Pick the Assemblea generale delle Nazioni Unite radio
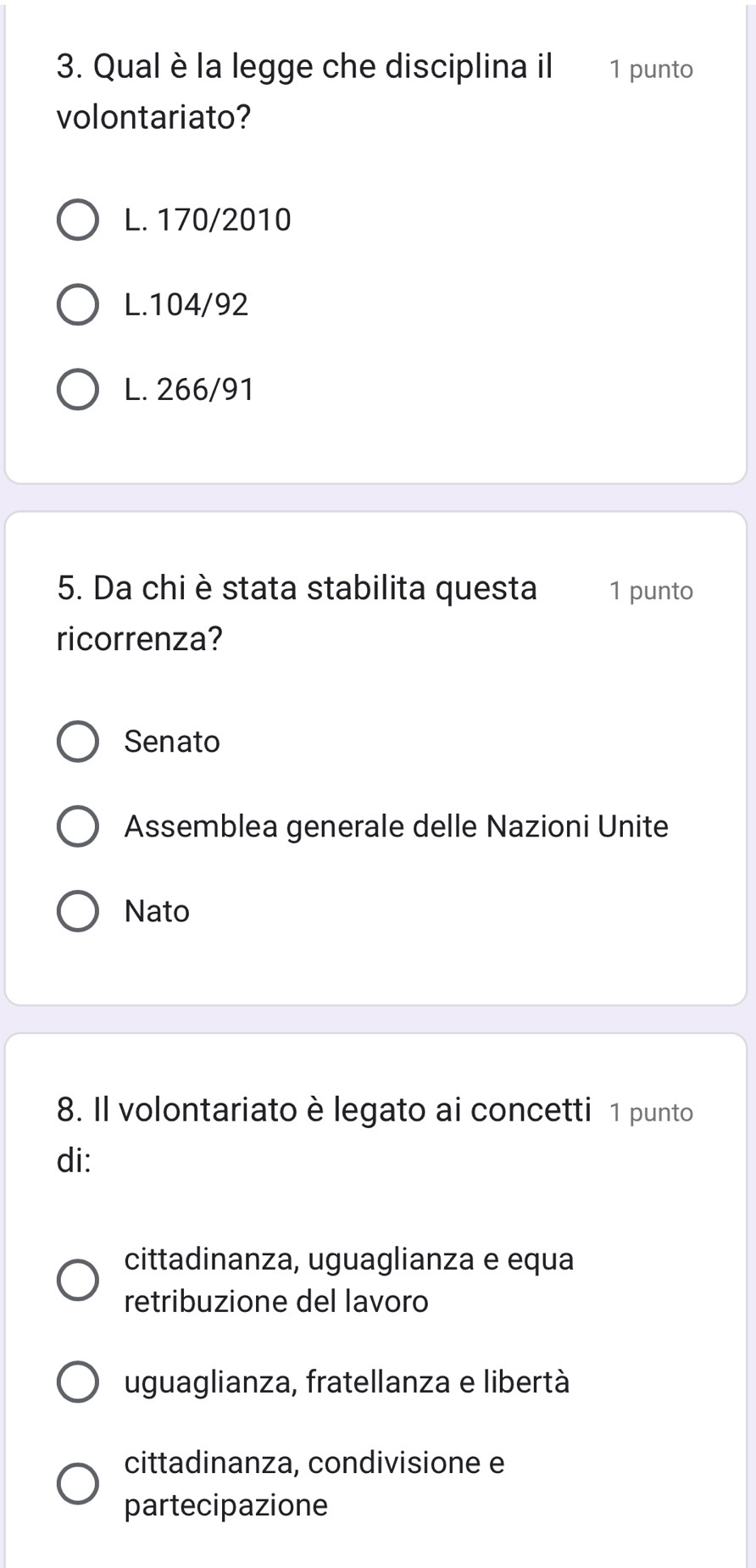Viewport: 756px width, 1568px height. [77, 826]
